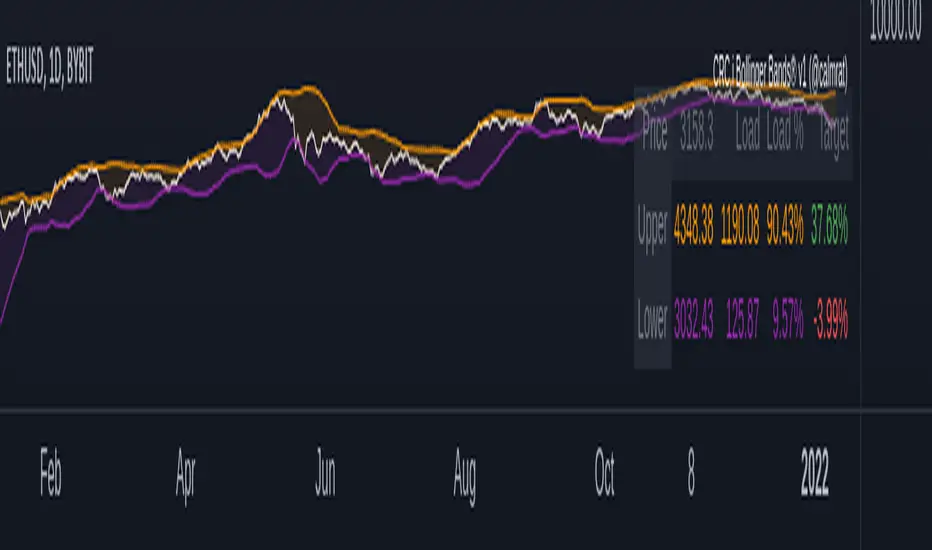
Task: Click the Upper row label in table
Action: pyautogui.click(x=652, y=226)
